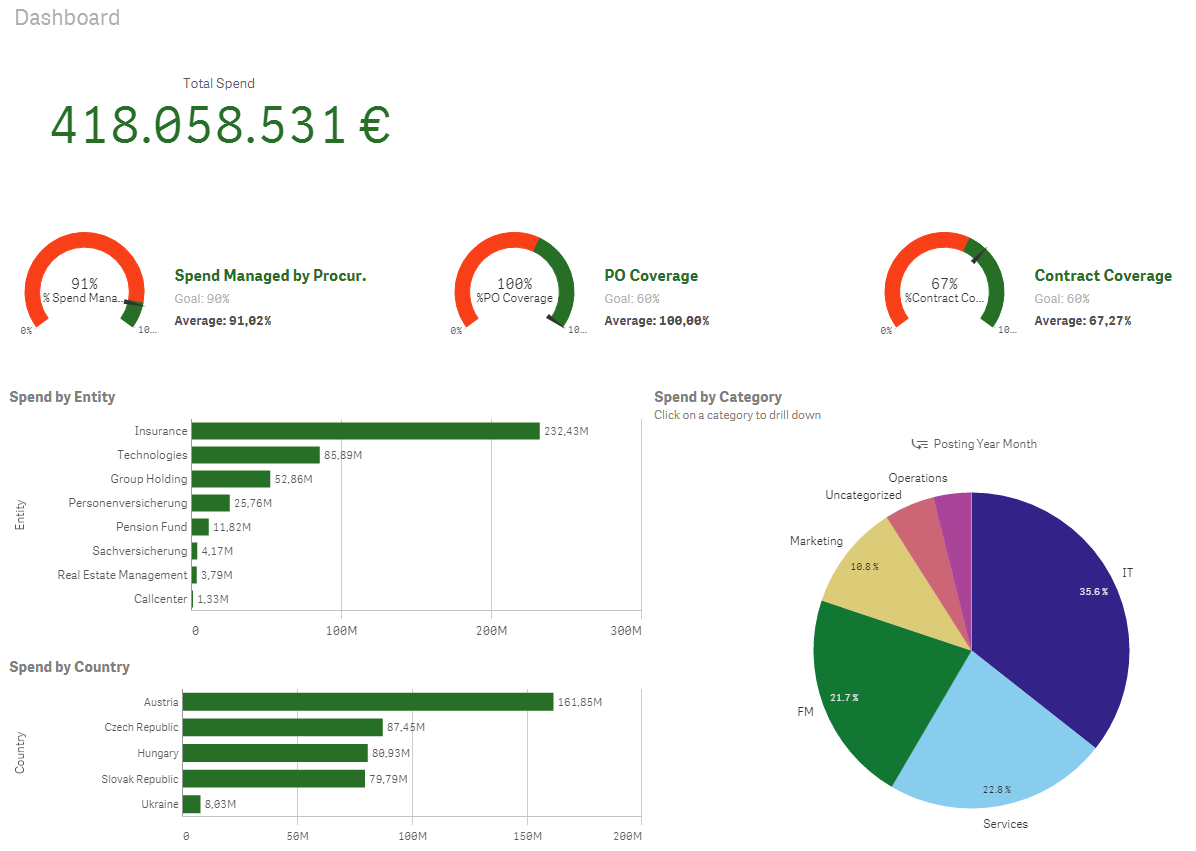Click the Ukraine country bar
1196x851 pixels.
pyautogui.click(x=191, y=804)
